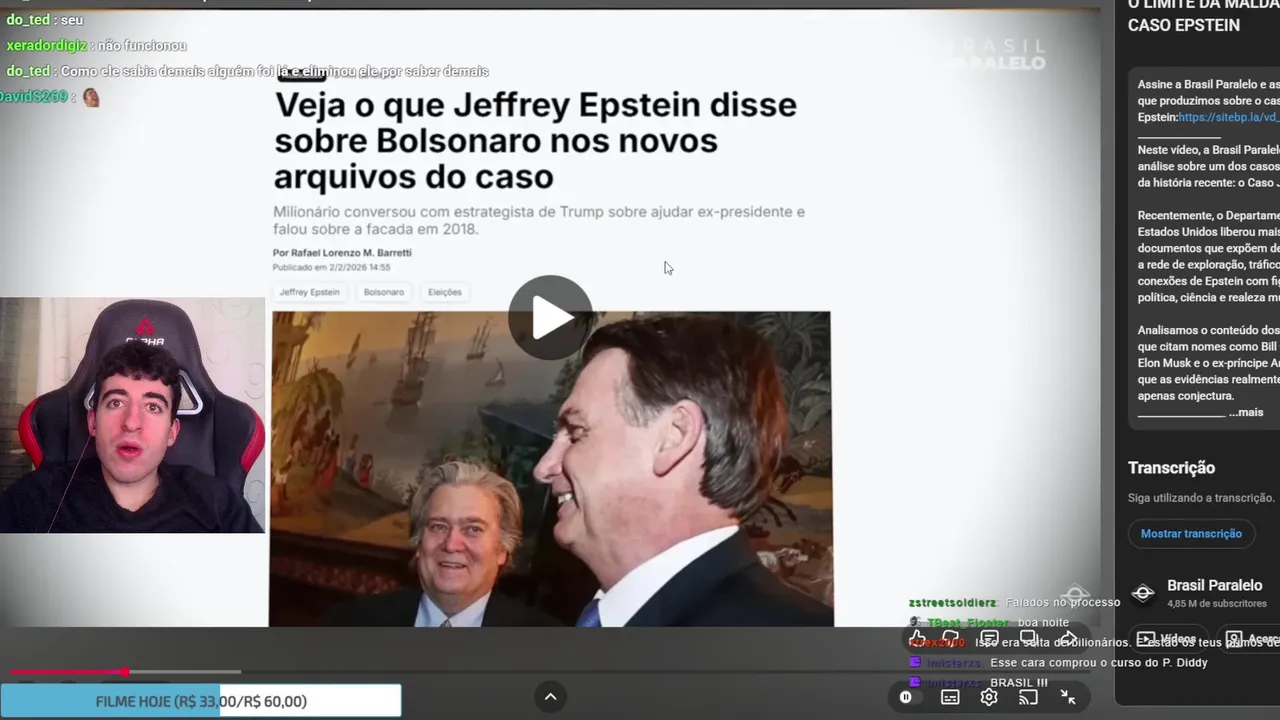Click the channel 'Vídeos' button
The width and height of the screenshot is (1280, 720).
click(x=1168, y=639)
